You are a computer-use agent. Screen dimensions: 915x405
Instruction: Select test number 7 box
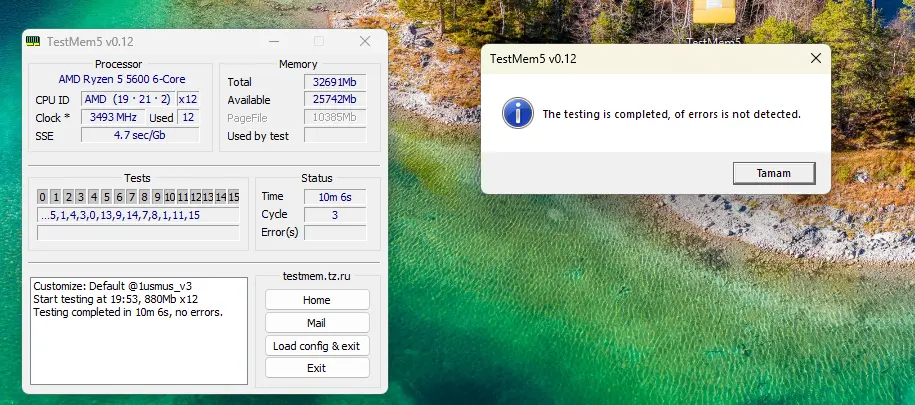[x=132, y=197]
